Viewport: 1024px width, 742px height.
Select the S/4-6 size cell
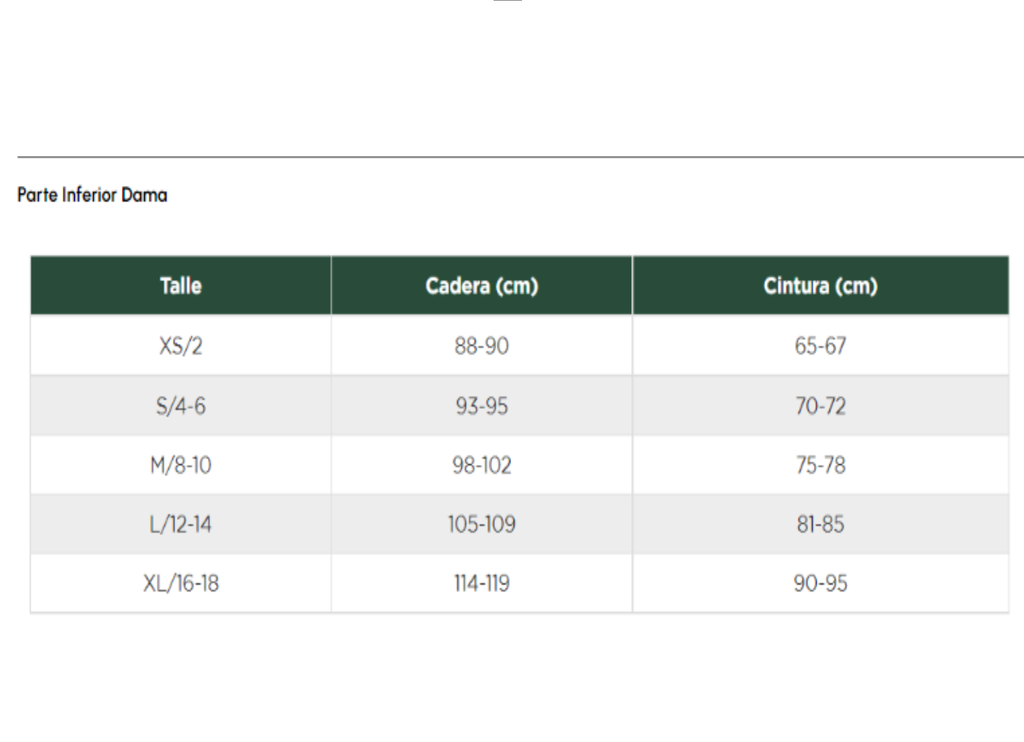pyautogui.click(x=181, y=406)
